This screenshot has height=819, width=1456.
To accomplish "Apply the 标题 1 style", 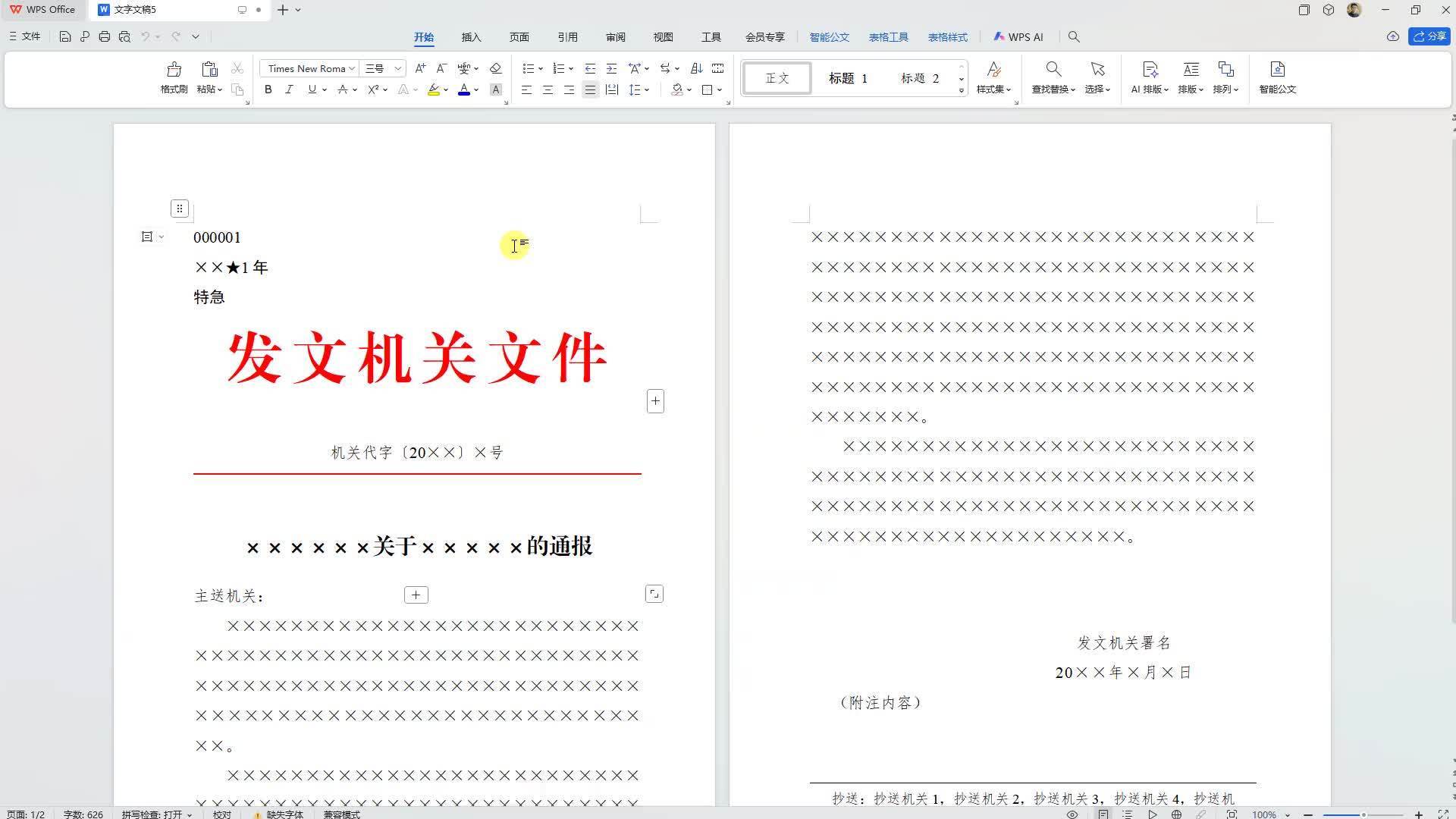I will (x=849, y=77).
